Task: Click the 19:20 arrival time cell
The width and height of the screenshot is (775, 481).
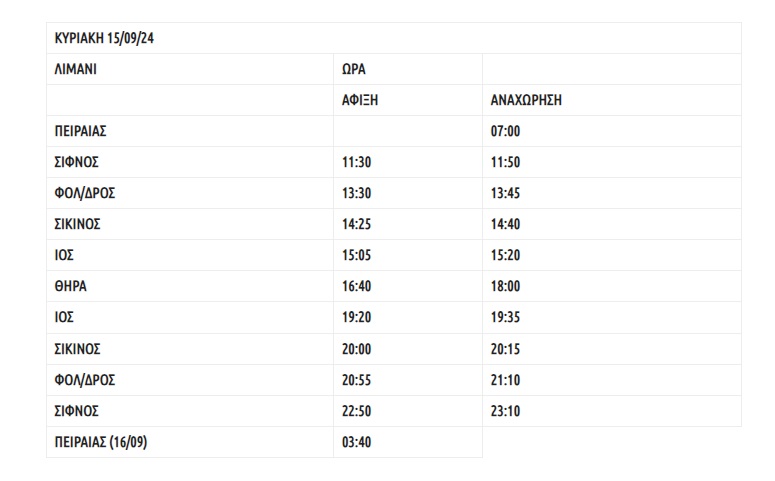Action: click(x=356, y=318)
